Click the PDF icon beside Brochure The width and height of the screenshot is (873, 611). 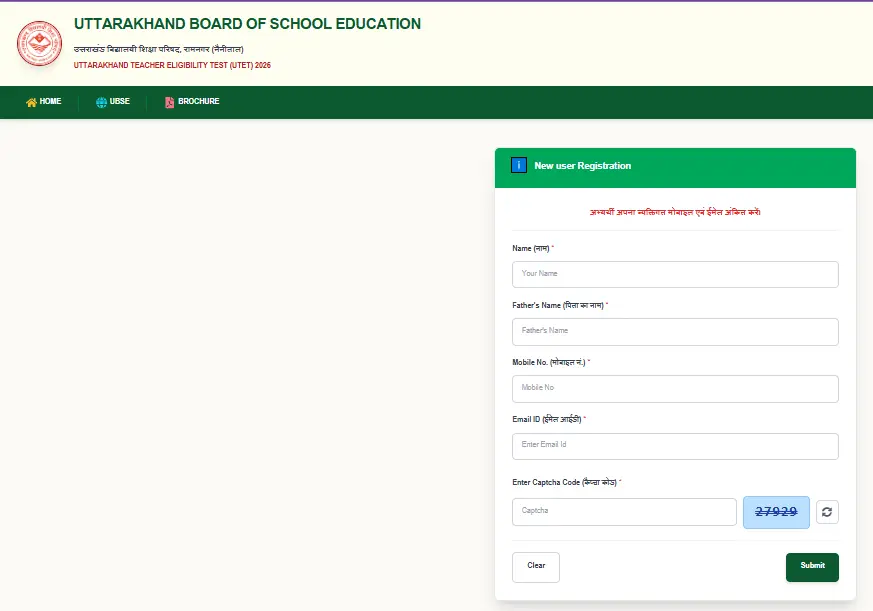coord(170,102)
